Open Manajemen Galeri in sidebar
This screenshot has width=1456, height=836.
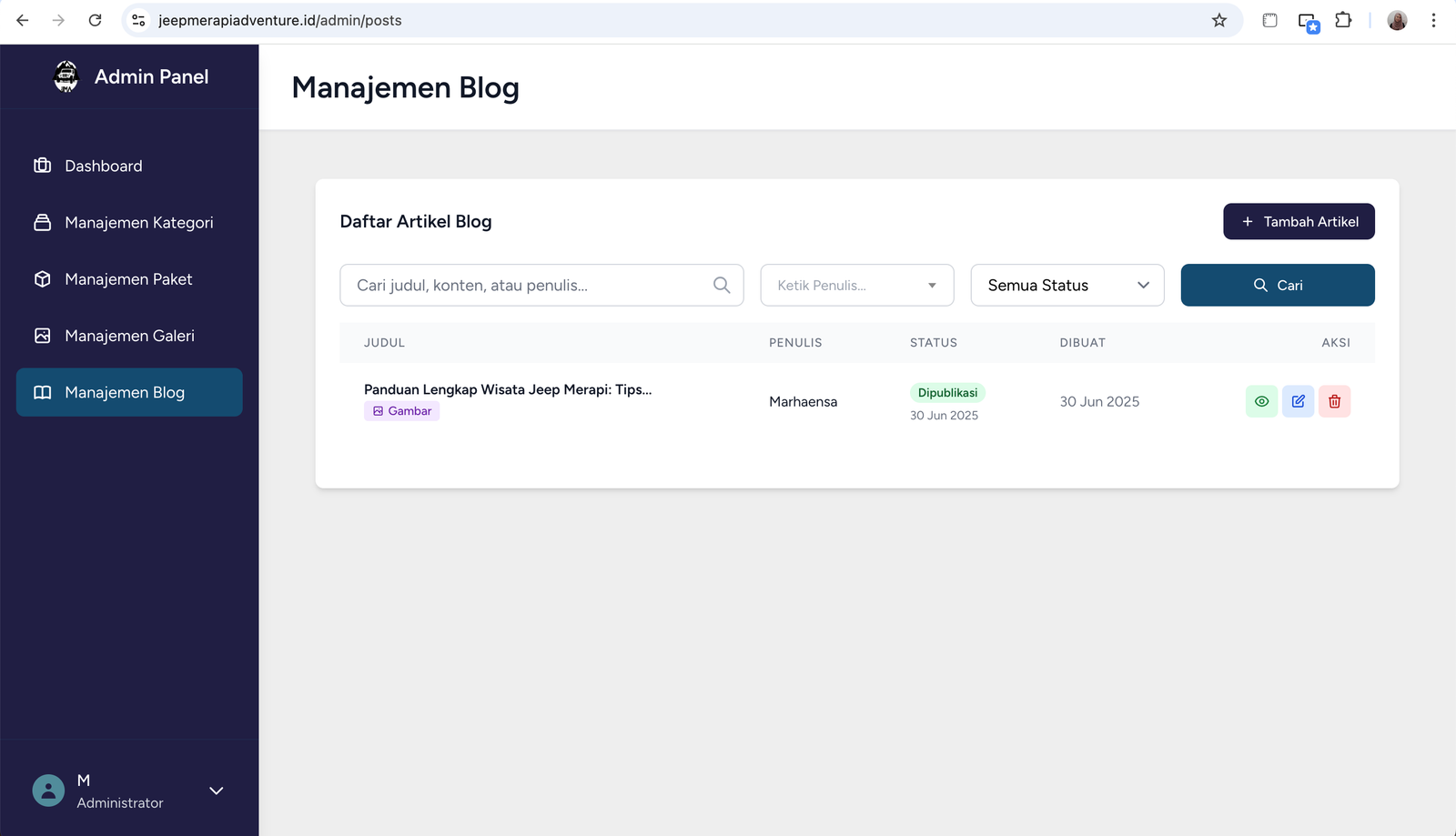tap(129, 336)
